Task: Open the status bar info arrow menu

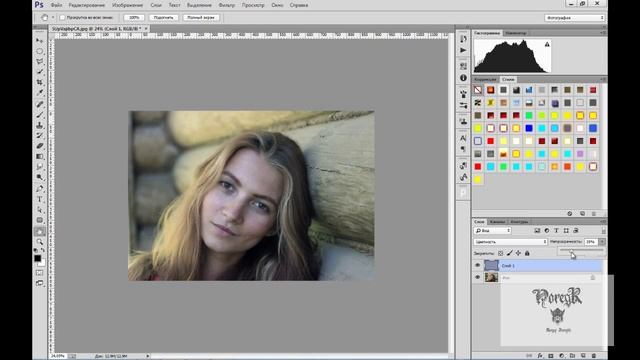Action: coord(147,356)
